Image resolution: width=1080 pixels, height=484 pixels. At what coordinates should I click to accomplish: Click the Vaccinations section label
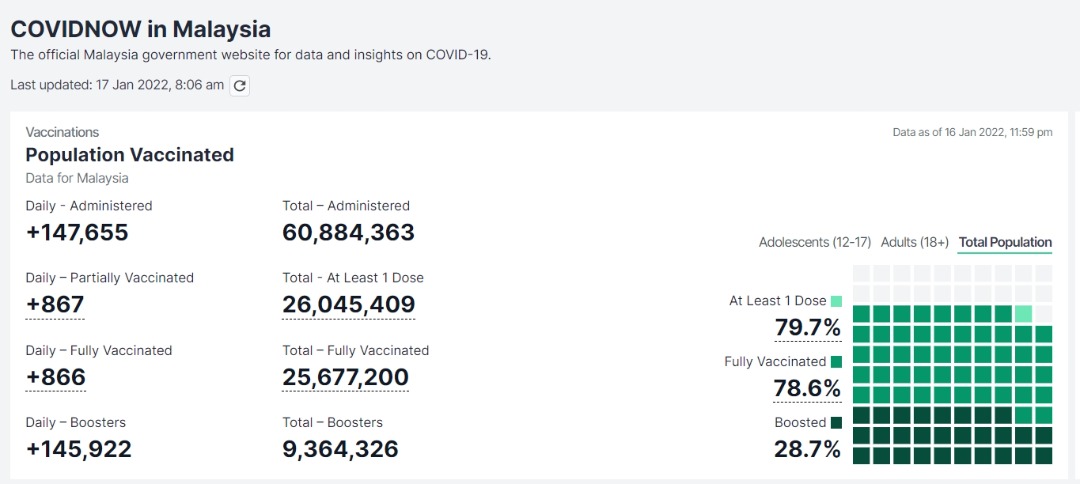62,132
